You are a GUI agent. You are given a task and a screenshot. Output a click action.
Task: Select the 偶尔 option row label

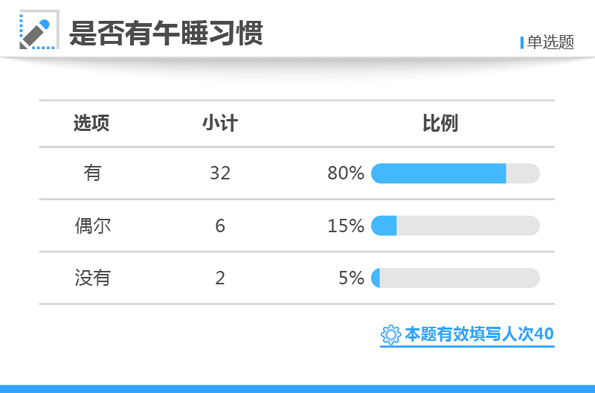pos(93,226)
